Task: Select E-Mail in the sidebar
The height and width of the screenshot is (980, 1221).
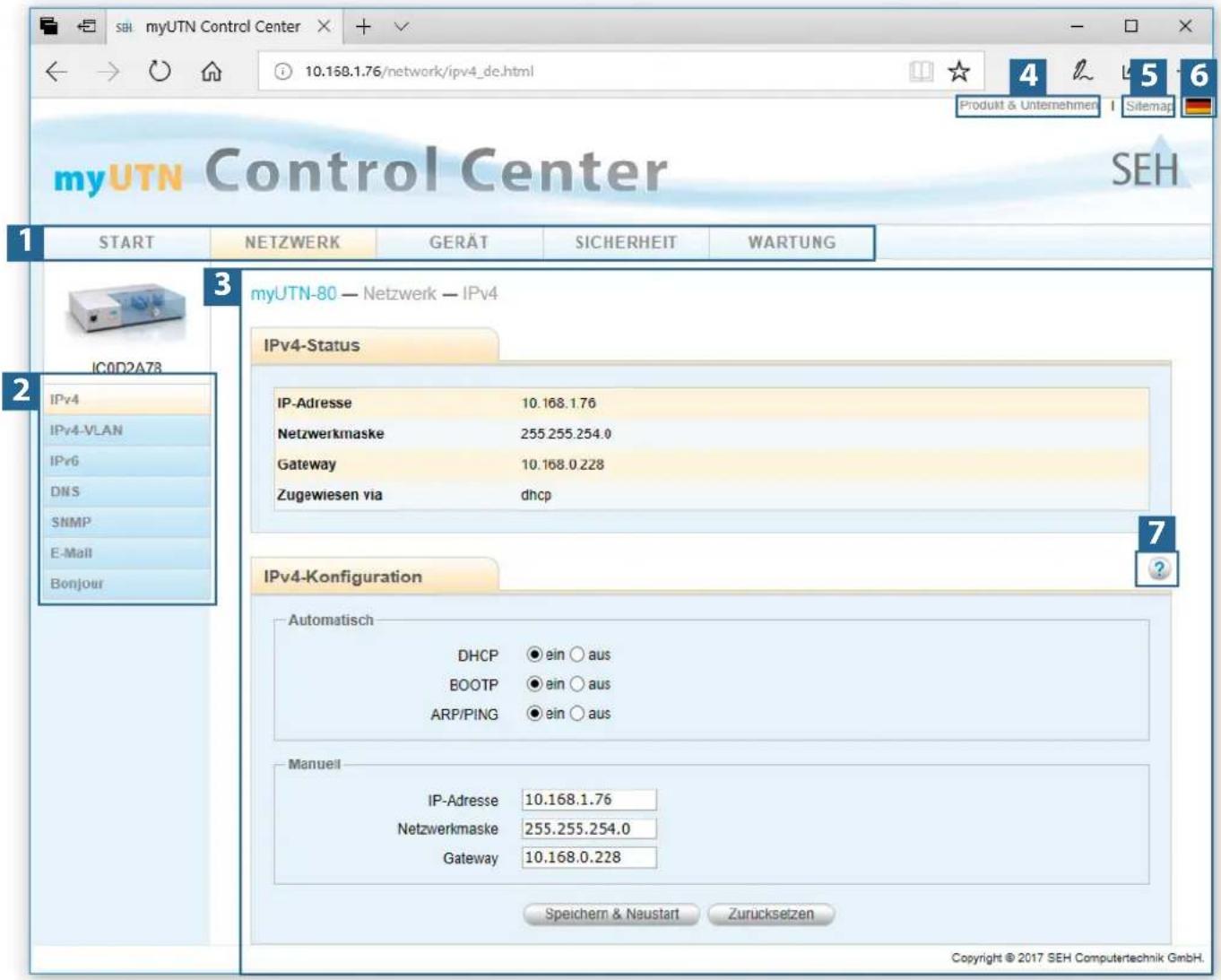Action: pyautogui.click(x=126, y=553)
